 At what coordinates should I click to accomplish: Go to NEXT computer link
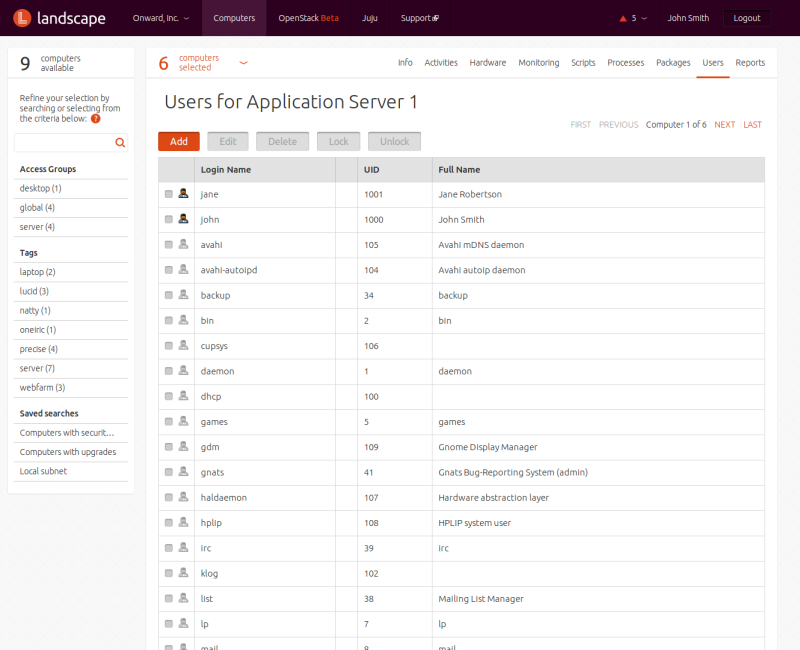point(724,125)
